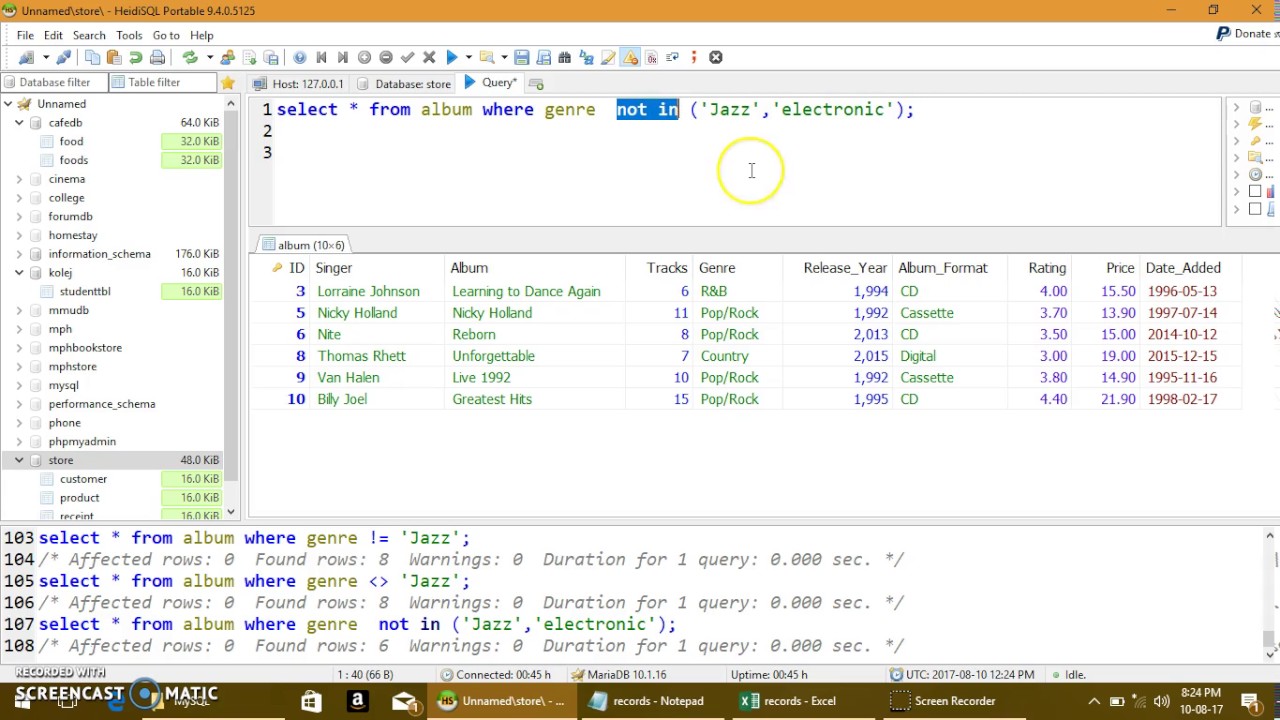
Task: Click the yellow star favorites icon
Action: click(x=228, y=83)
